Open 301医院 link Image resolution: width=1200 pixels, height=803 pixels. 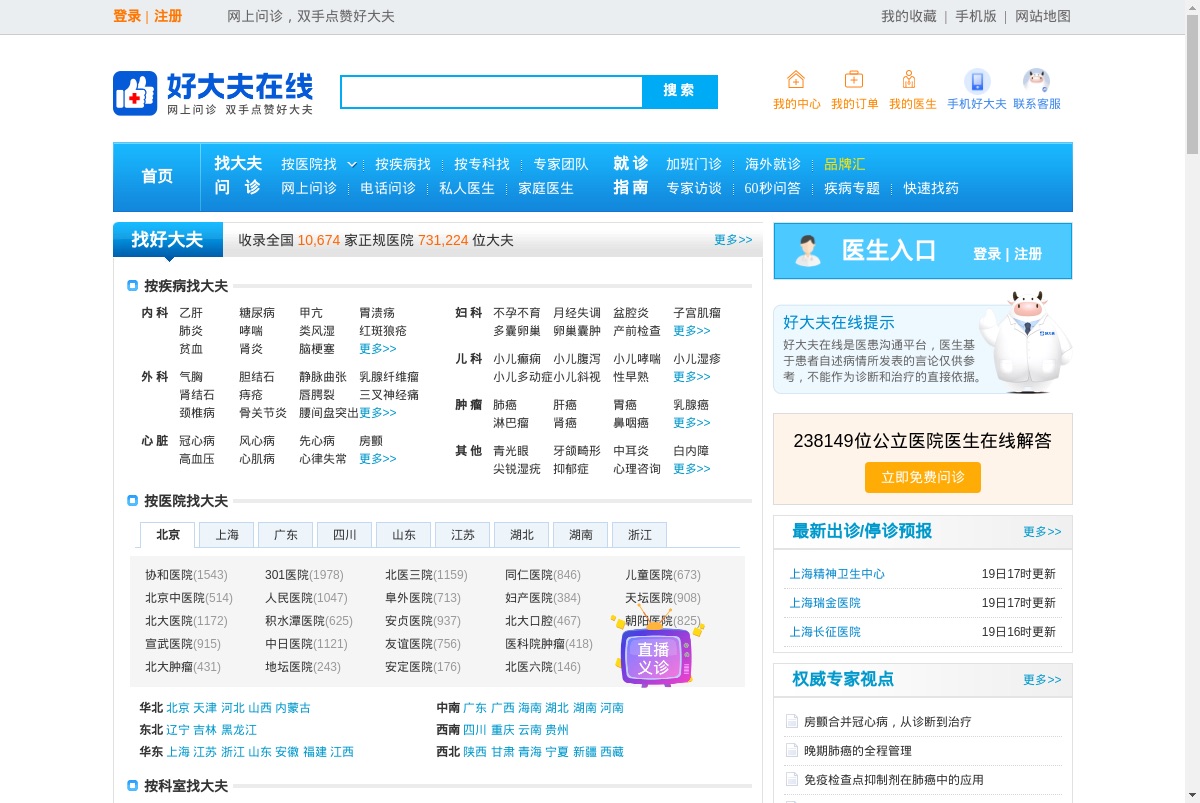coord(287,575)
